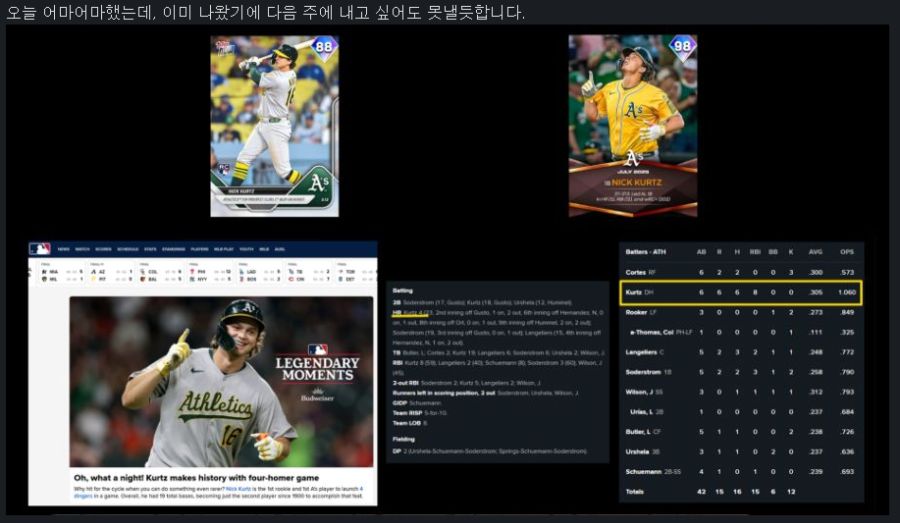
Task: Click the Team RISP line
Action: coord(420,413)
